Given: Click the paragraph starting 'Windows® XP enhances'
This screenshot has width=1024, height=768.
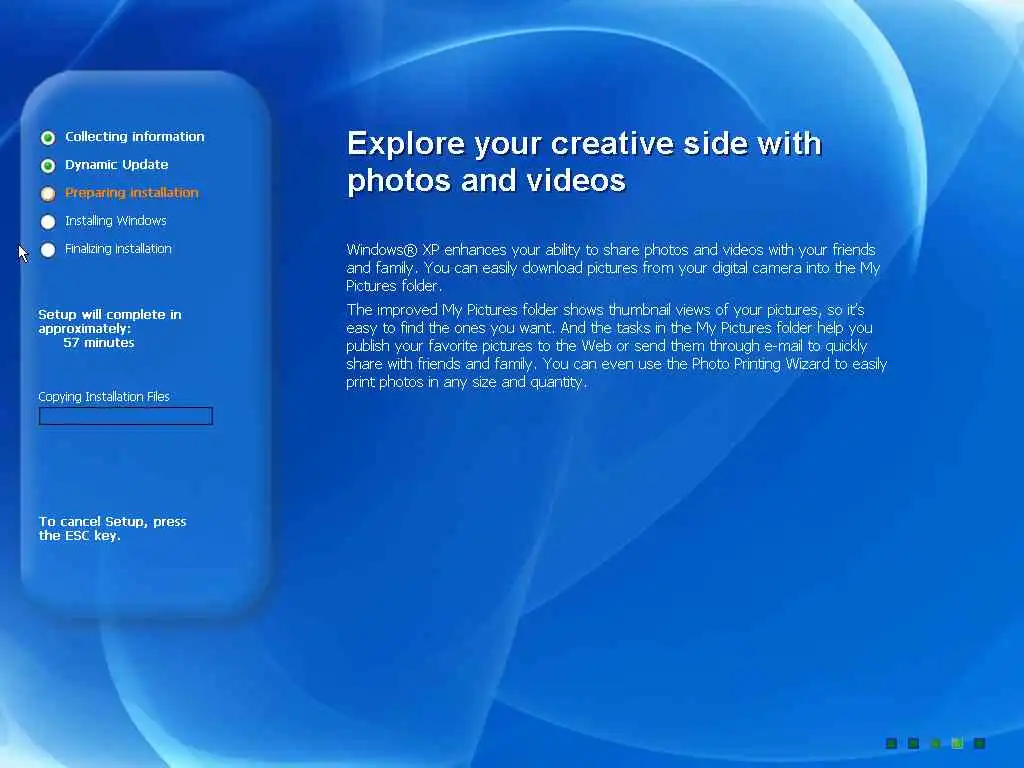Looking at the screenshot, I should pyautogui.click(x=613, y=267).
